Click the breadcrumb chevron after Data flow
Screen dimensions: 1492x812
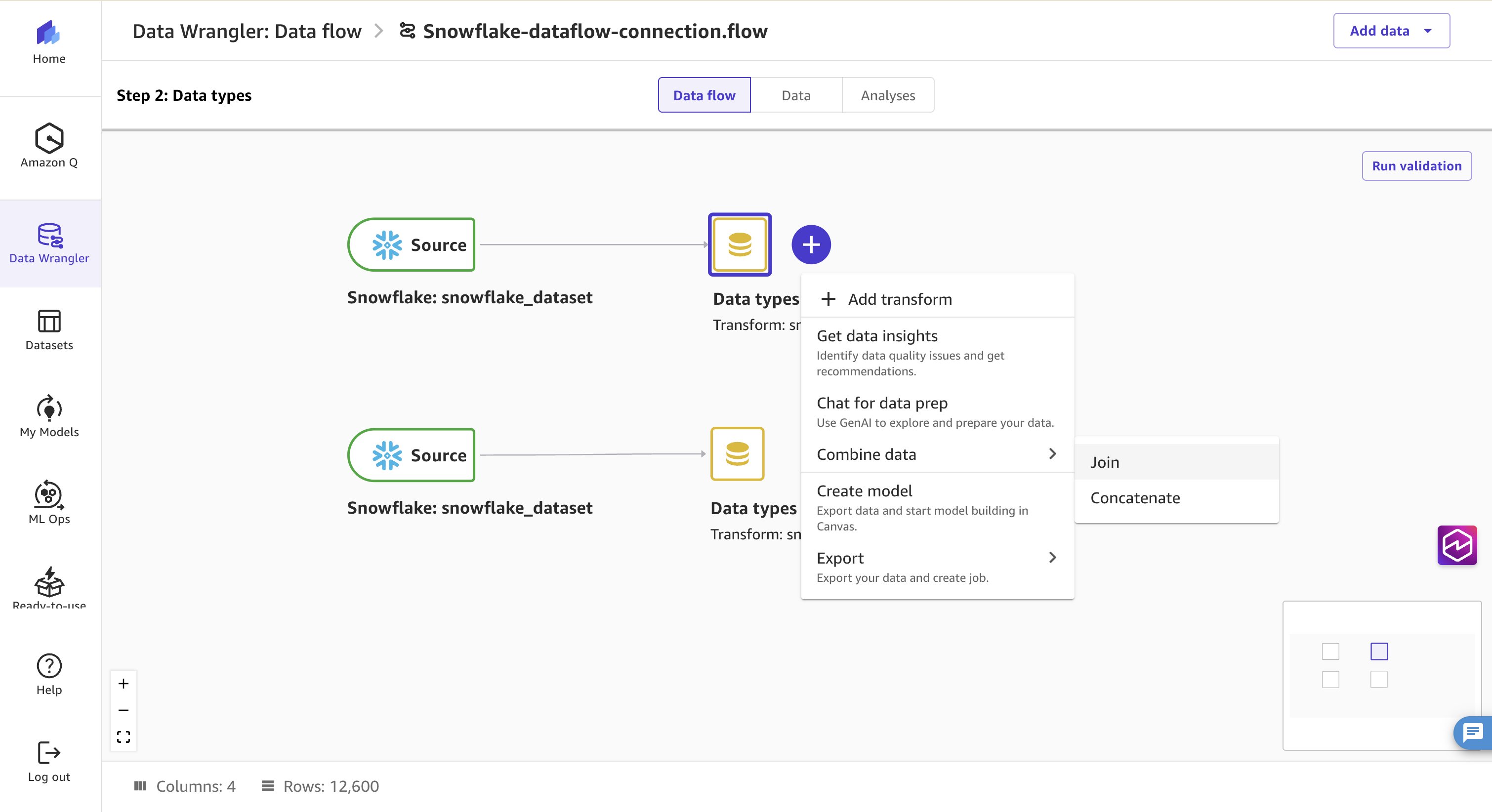[379, 31]
